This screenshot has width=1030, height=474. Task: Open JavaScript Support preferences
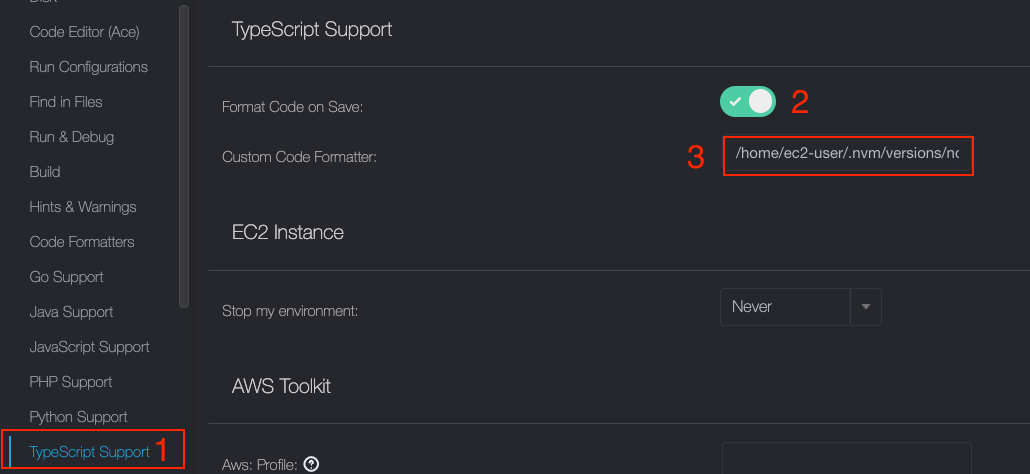(x=89, y=347)
